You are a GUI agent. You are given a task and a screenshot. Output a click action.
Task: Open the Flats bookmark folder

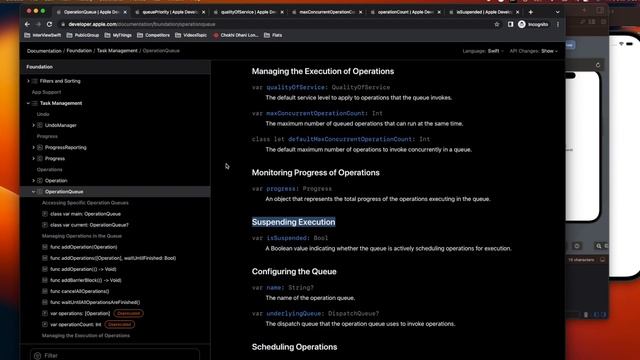pos(273,35)
